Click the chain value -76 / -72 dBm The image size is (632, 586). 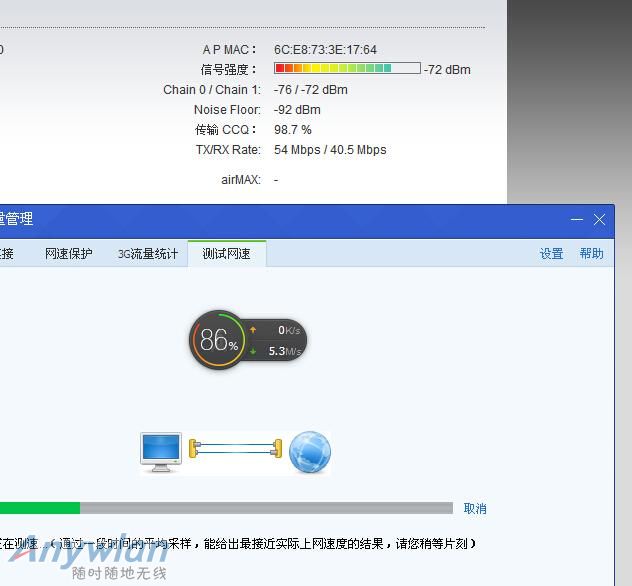point(310,89)
